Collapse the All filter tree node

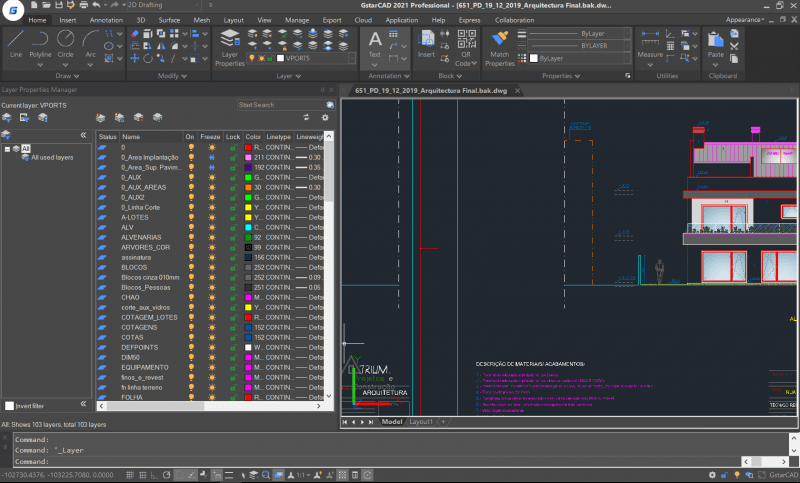coord(7,148)
